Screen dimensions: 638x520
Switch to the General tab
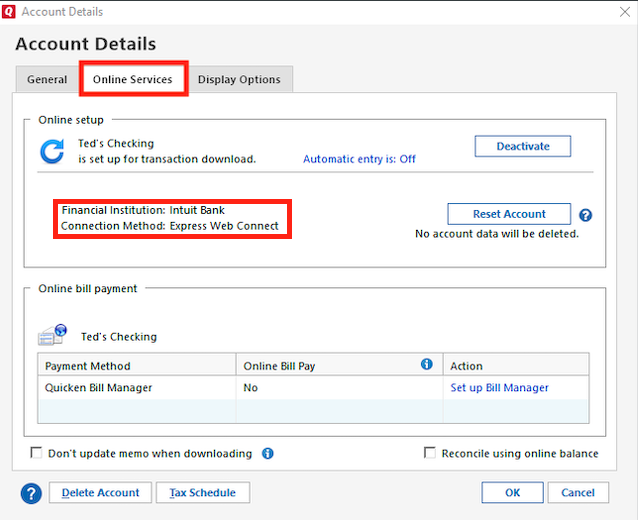click(x=47, y=79)
